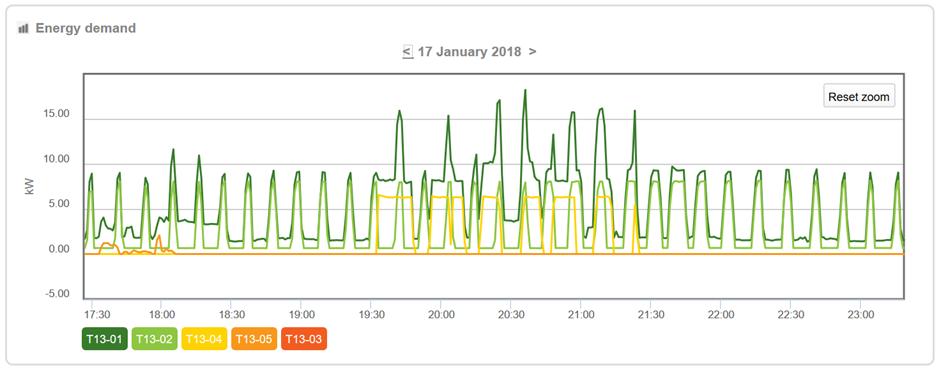
Task: Click the 19:00 x-axis time label
Action: [302, 314]
